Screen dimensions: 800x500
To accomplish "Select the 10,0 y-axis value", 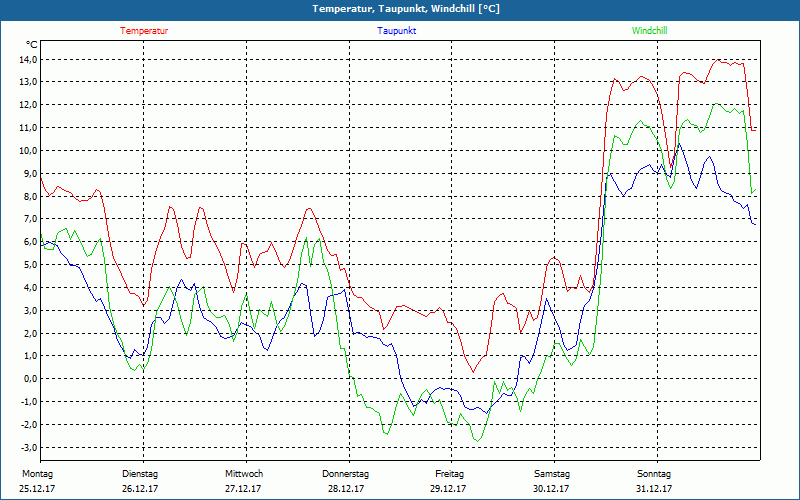I will coord(28,151).
